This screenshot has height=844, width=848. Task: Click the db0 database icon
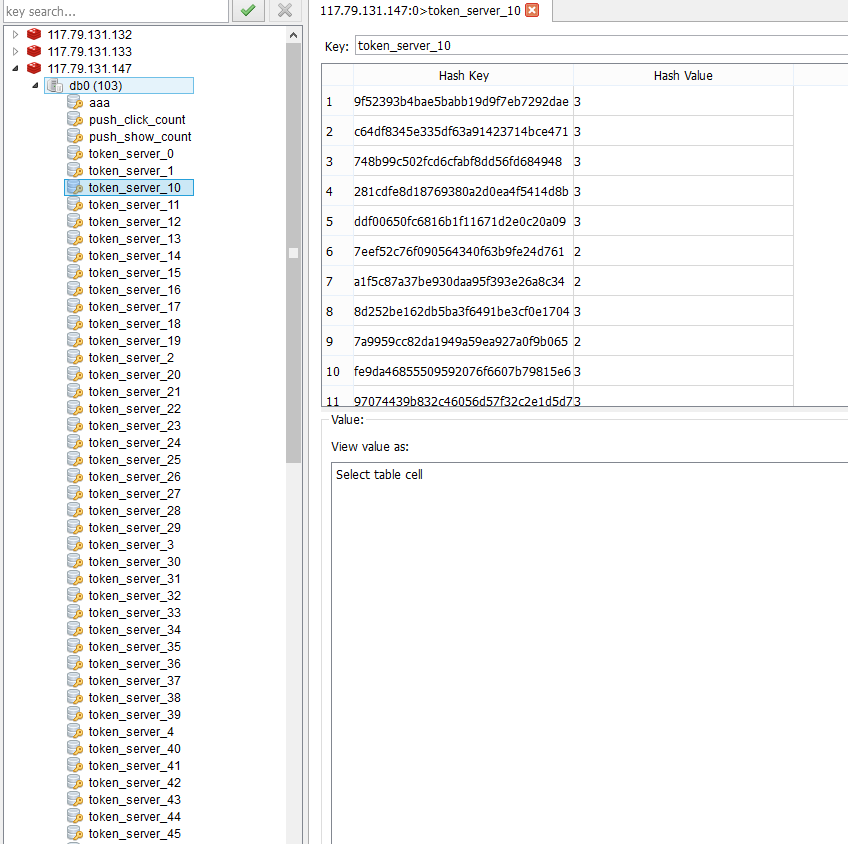[x=55, y=85]
